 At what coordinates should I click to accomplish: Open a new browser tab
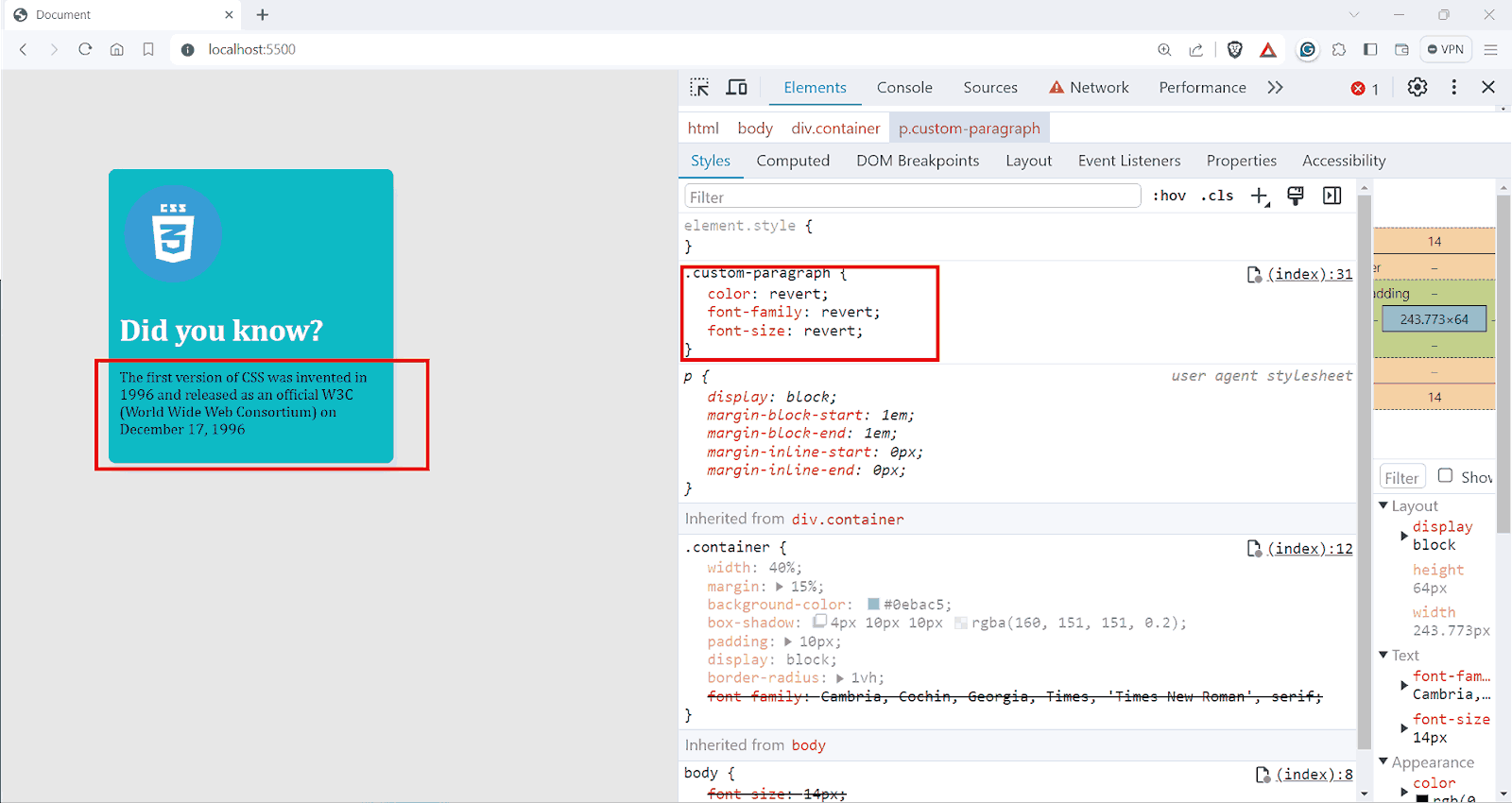[x=263, y=14]
